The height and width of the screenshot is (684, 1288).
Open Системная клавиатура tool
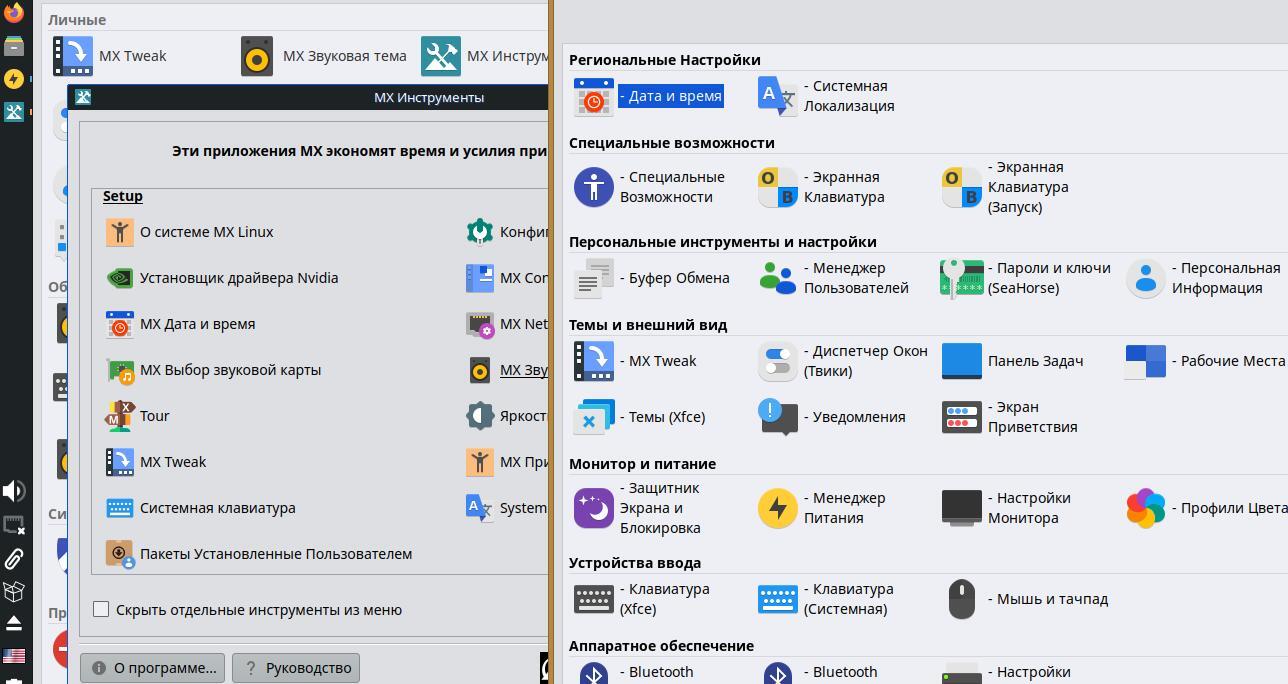coord(200,508)
